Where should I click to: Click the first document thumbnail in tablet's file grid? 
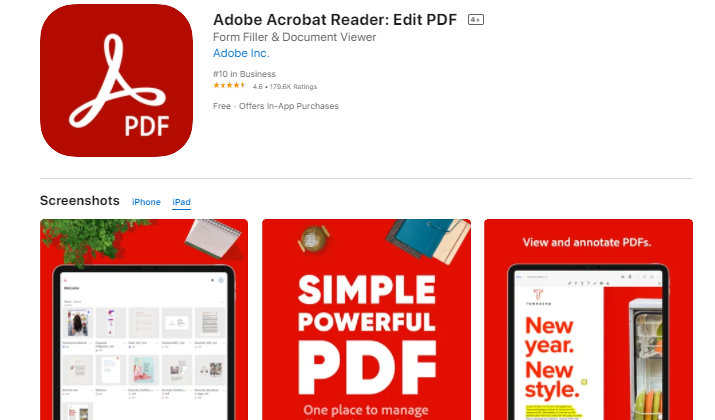click(x=78, y=322)
